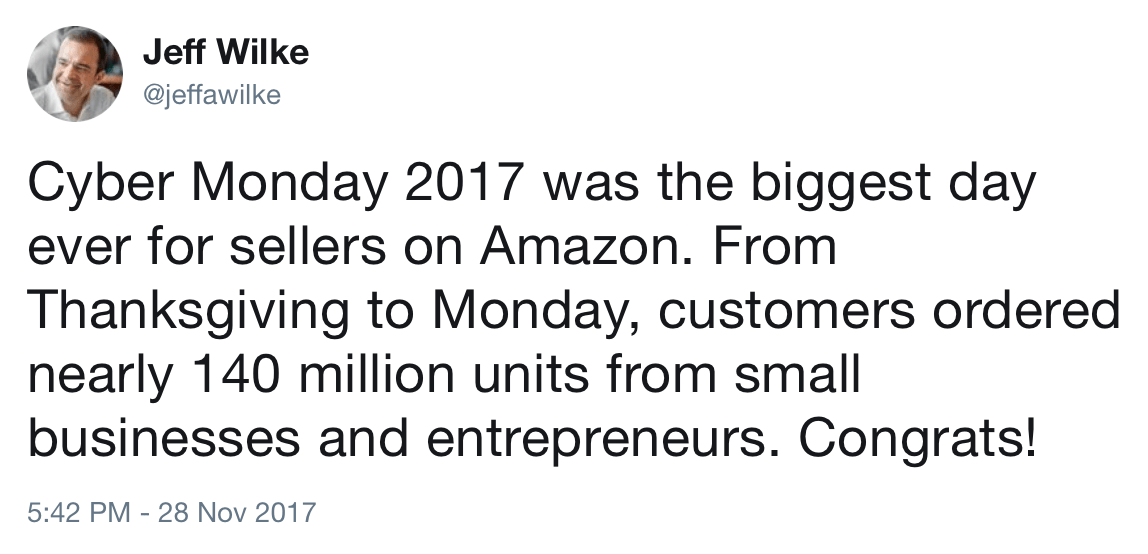Click "Monday 2017" in first tweet line
Image resolution: width=1148 pixels, height=554 pixels.
point(357,183)
